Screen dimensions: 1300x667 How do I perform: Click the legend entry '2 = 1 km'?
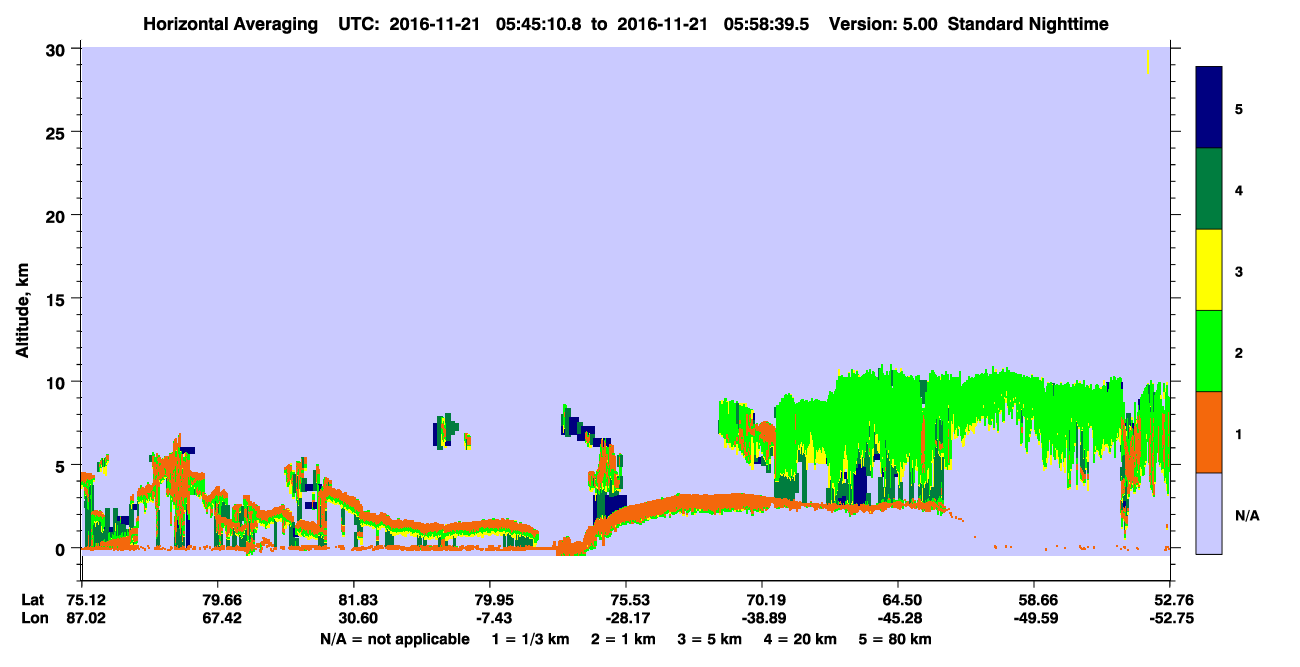[624, 639]
